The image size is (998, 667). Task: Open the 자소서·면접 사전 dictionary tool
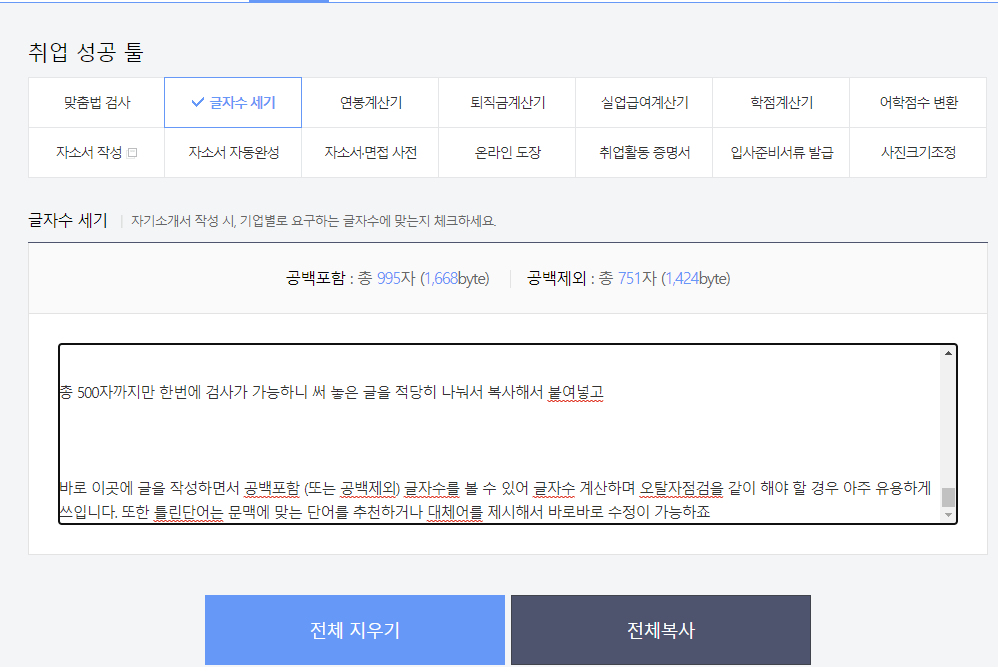coord(369,151)
